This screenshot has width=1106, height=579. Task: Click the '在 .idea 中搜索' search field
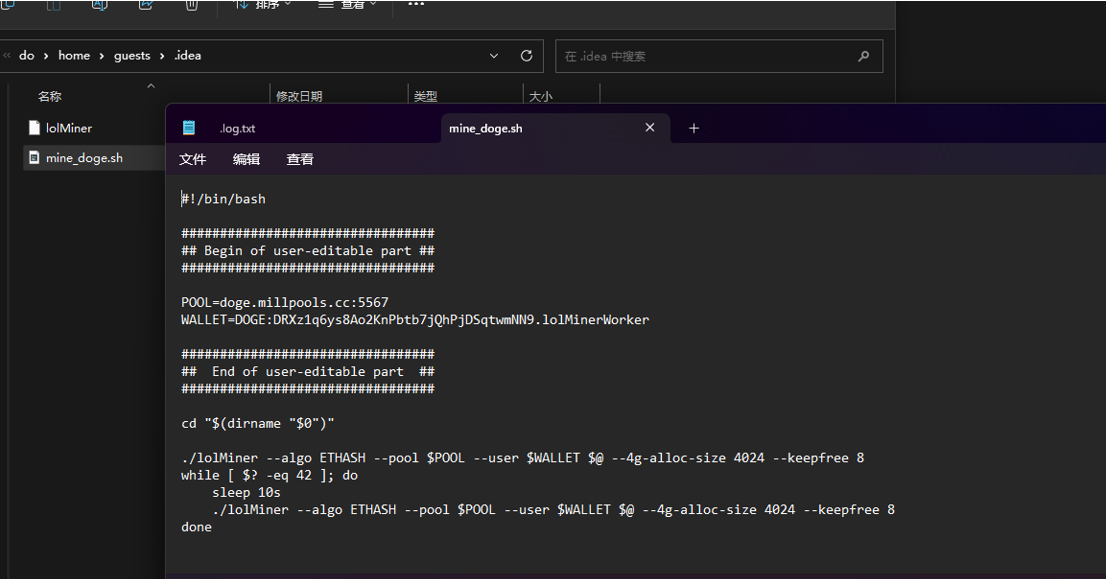coord(719,56)
